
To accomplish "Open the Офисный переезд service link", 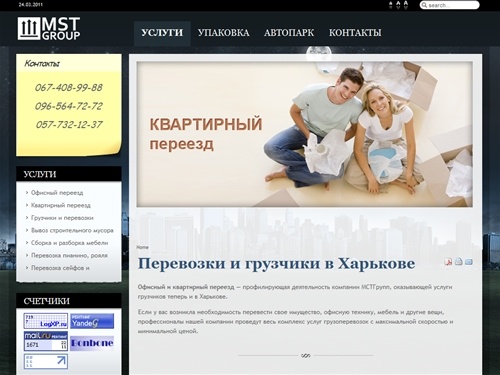I will point(57,193).
